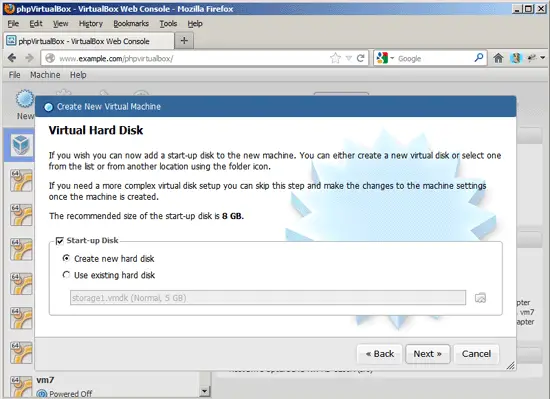Click the search magnifier icon
550x399 pixels.
[x=479, y=58]
